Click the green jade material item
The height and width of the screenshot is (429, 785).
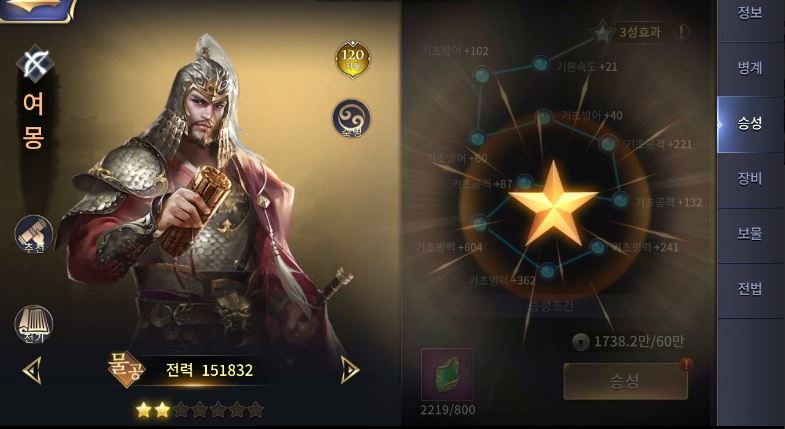(x=447, y=374)
